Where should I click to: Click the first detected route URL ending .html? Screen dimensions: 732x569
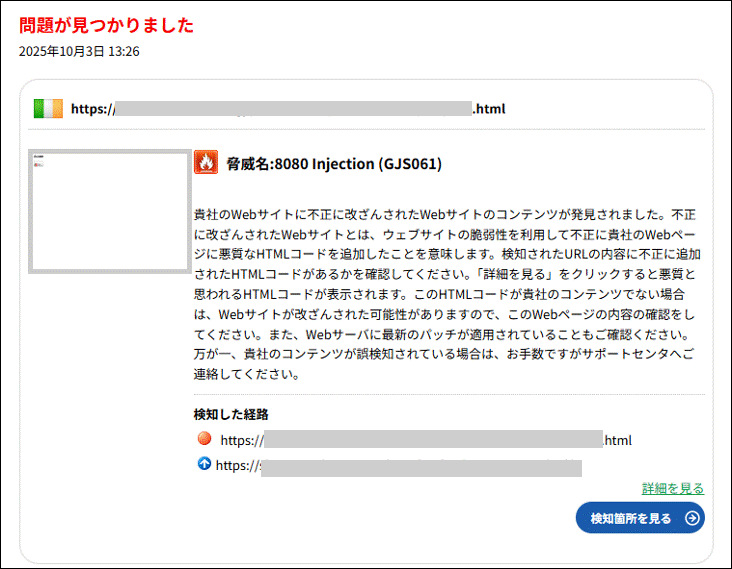(425, 440)
